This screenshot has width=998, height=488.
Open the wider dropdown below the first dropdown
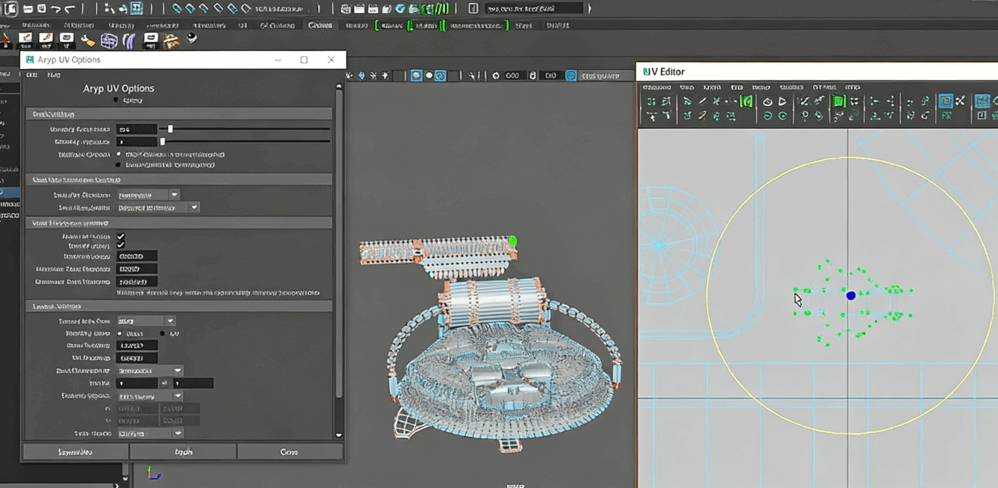coord(158,208)
